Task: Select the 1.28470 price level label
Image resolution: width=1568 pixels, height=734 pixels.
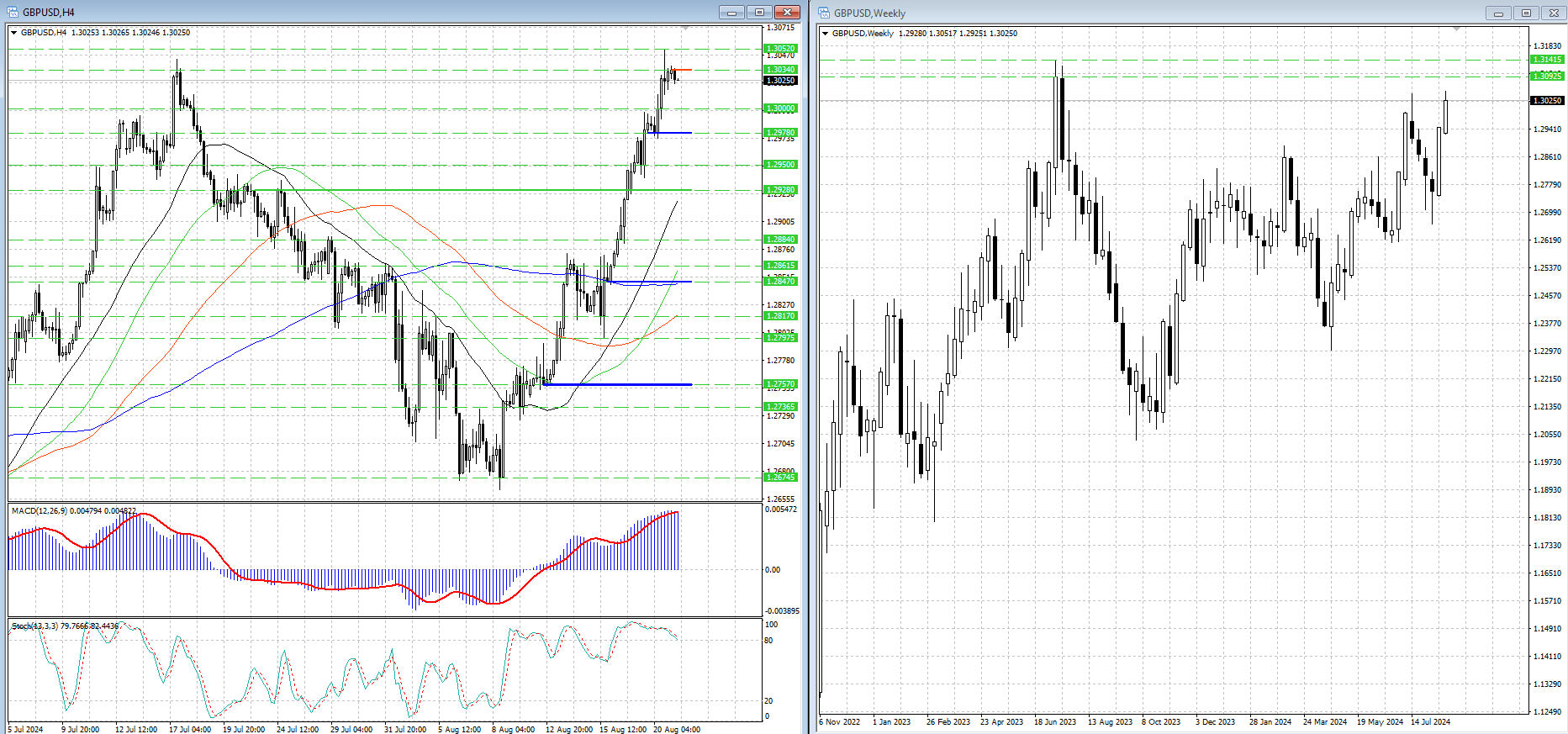Action: (780, 282)
